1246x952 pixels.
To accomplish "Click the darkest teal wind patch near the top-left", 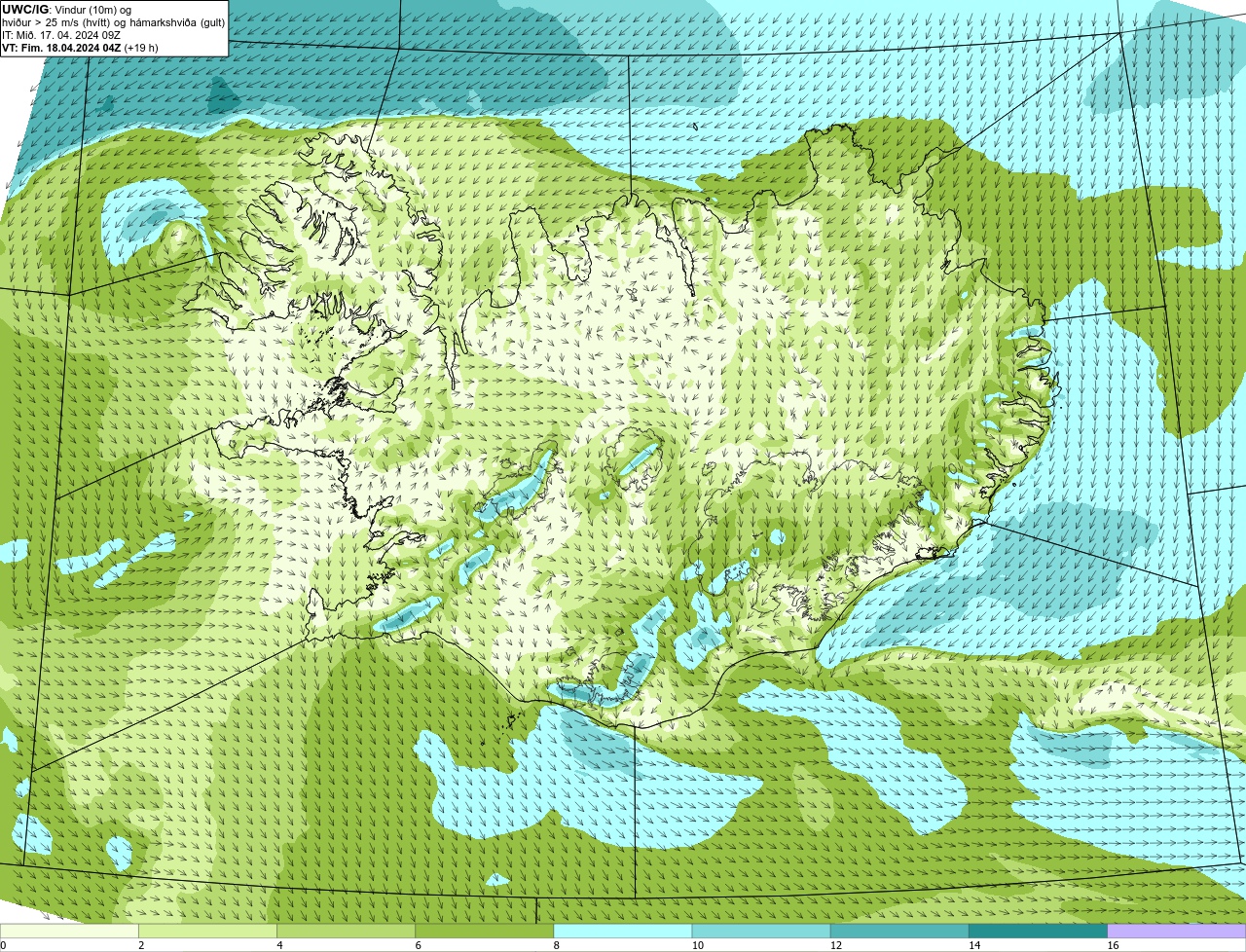I will point(224,94).
